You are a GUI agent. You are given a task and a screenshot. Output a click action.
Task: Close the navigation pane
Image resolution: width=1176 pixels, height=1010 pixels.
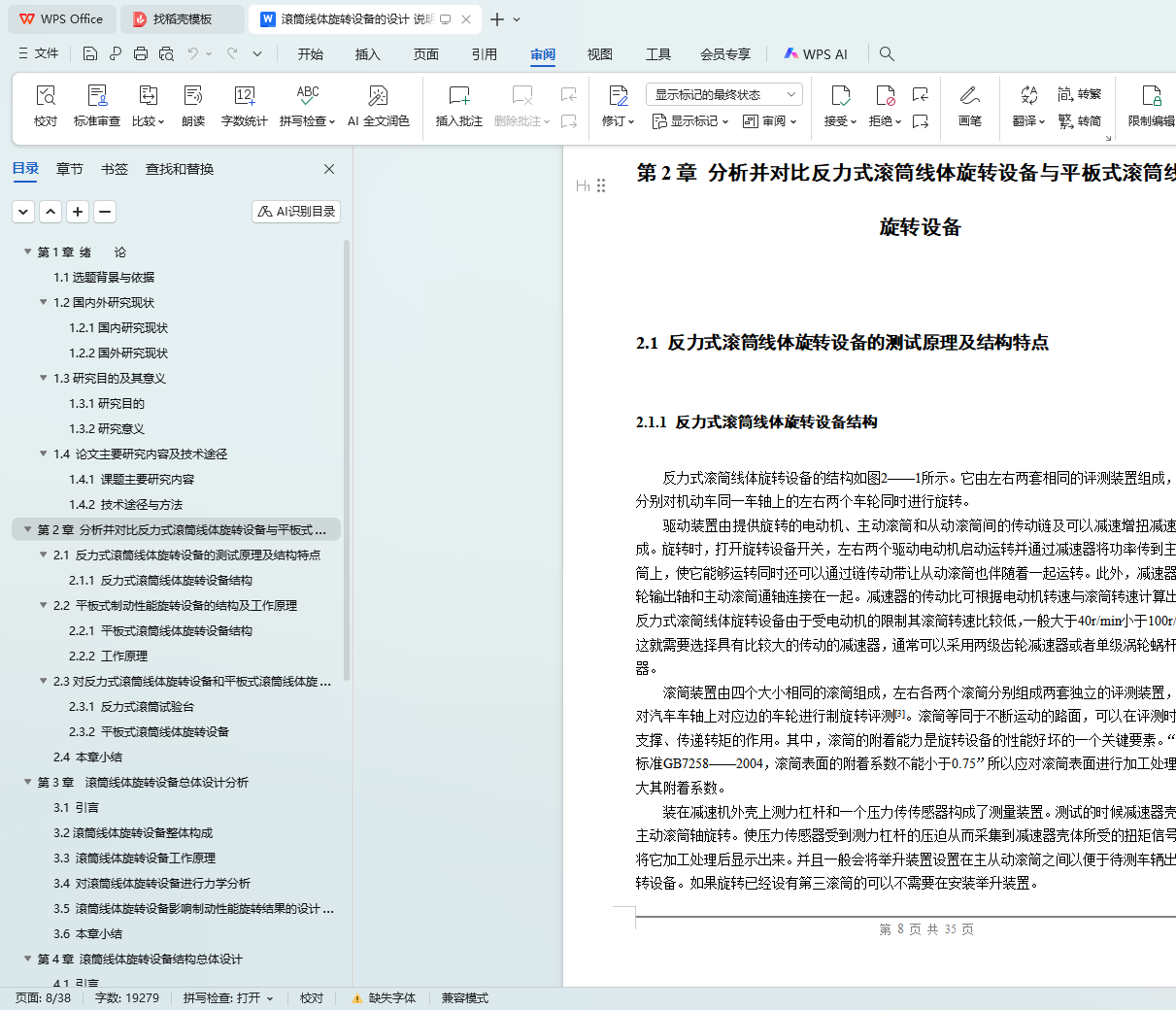tap(329, 169)
